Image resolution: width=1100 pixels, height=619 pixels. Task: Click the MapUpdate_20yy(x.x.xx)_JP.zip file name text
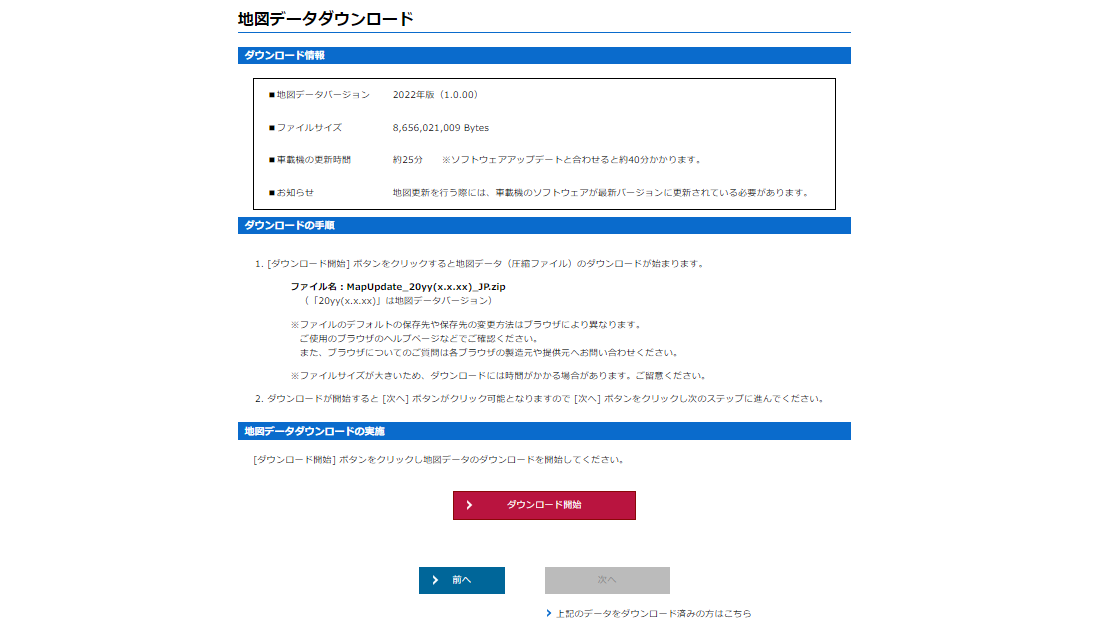coord(398,287)
